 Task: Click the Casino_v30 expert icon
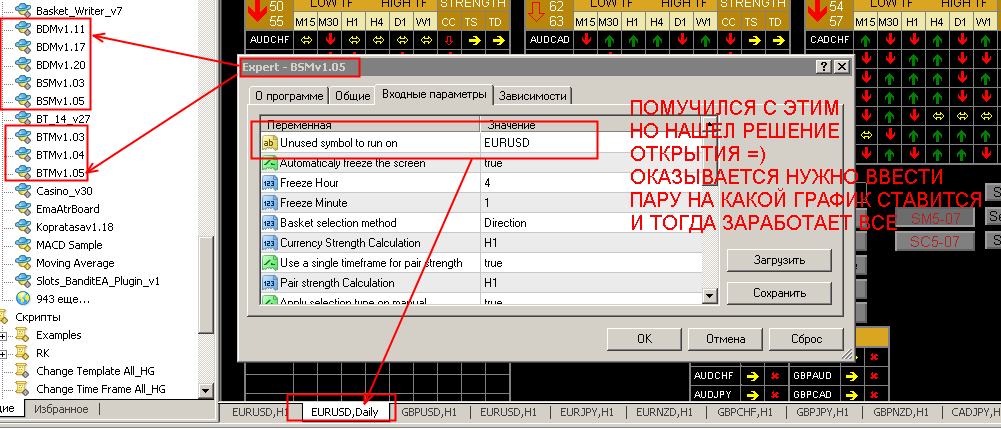point(24,190)
